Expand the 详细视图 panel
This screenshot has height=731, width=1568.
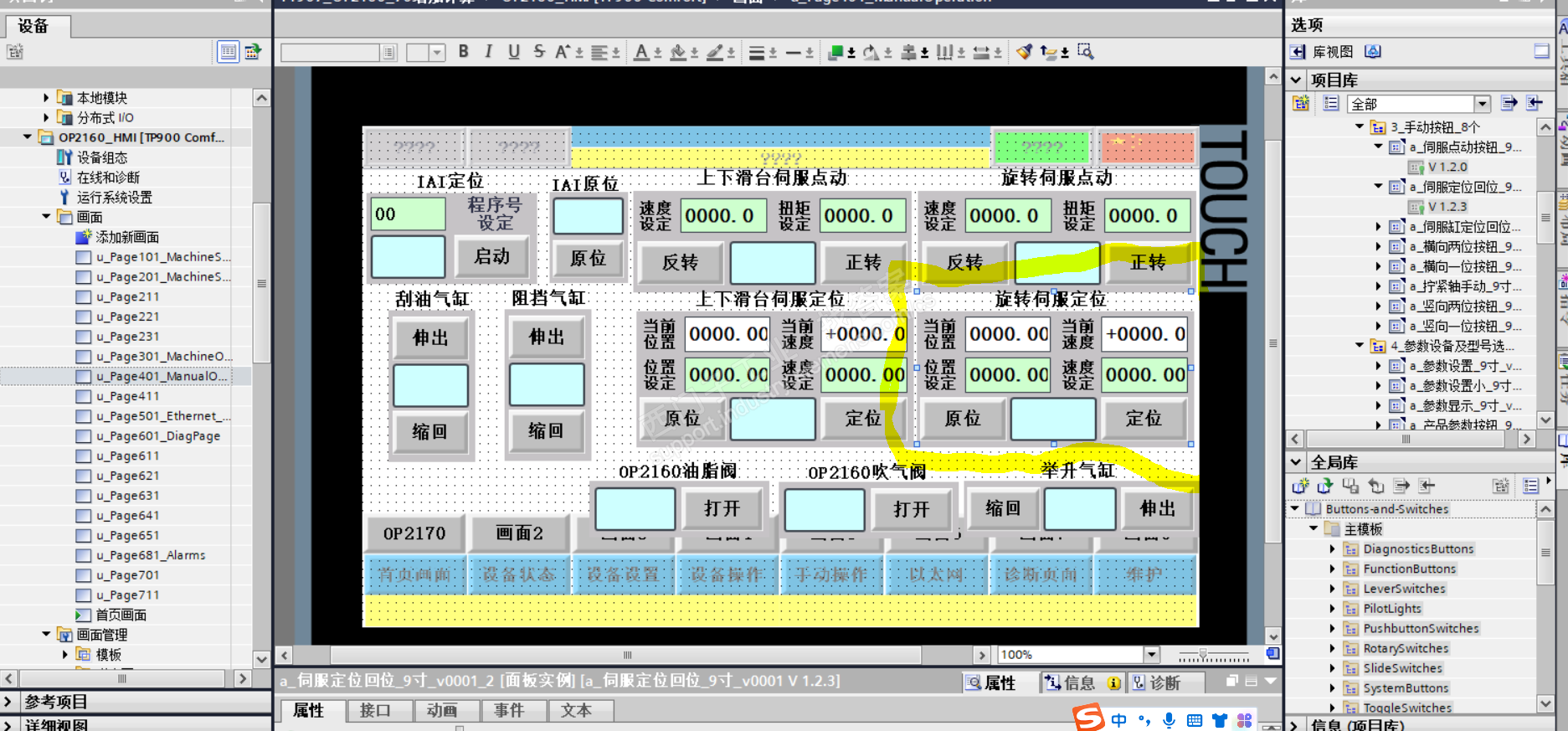pyautogui.click(x=8, y=724)
